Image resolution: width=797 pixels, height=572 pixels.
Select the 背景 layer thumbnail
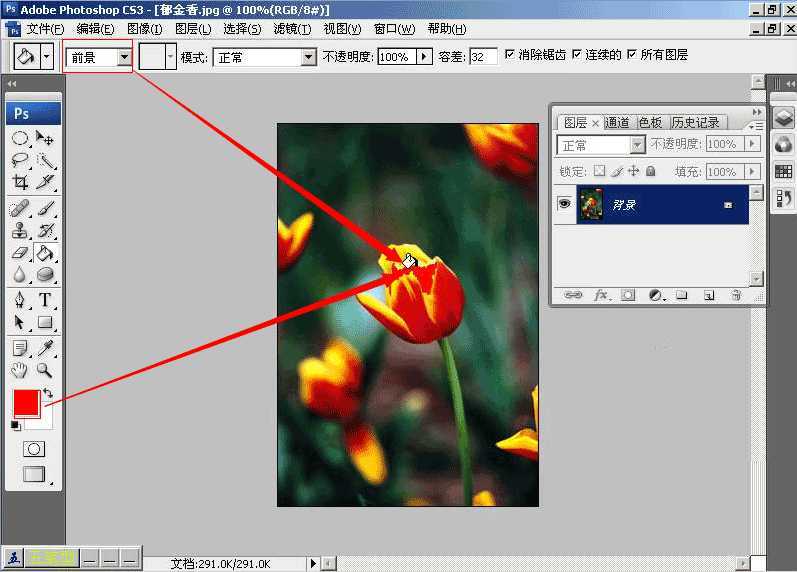click(591, 204)
